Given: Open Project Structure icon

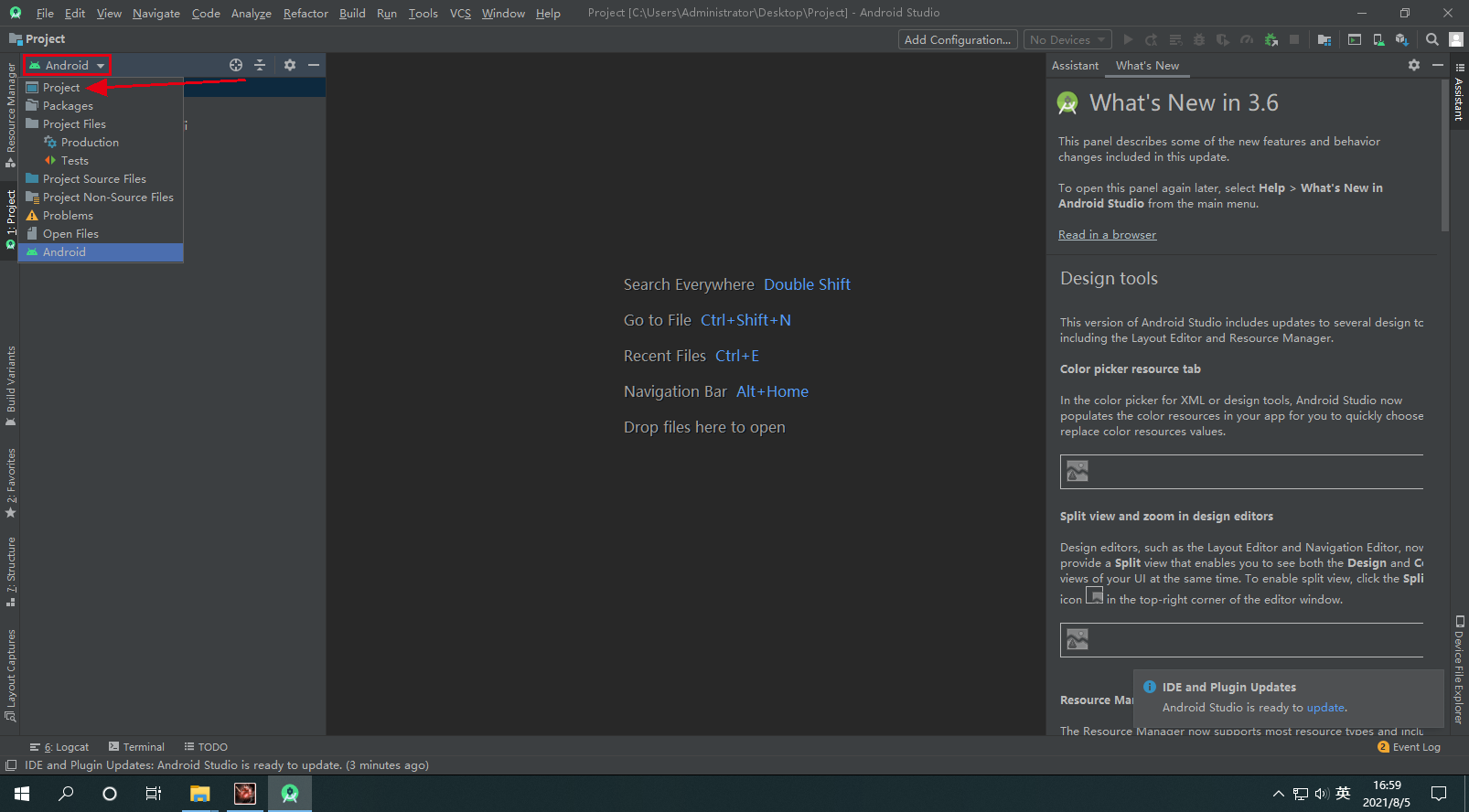Looking at the screenshot, I should [x=1324, y=39].
